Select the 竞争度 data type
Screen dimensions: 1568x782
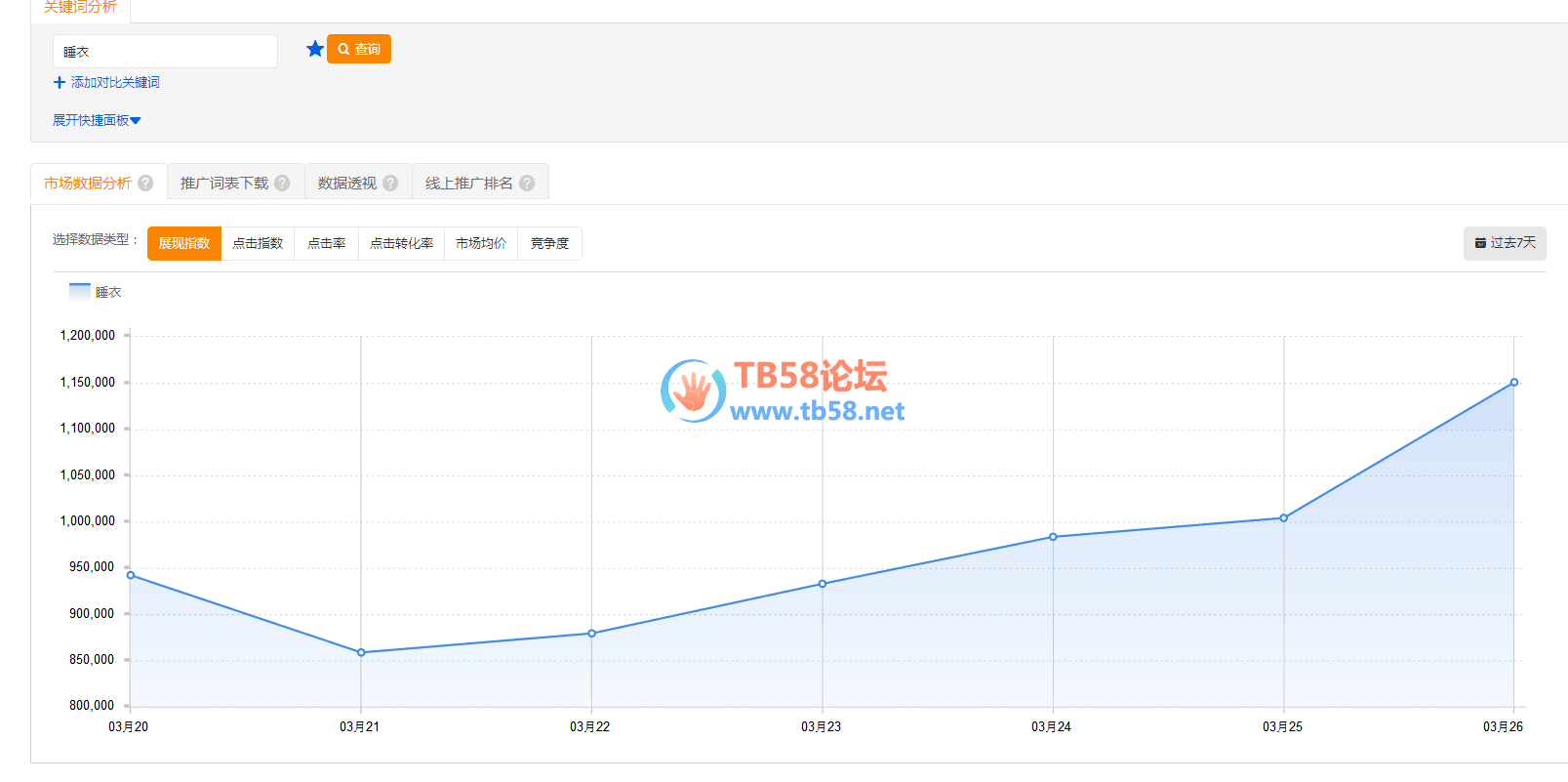[x=549, y=243]
